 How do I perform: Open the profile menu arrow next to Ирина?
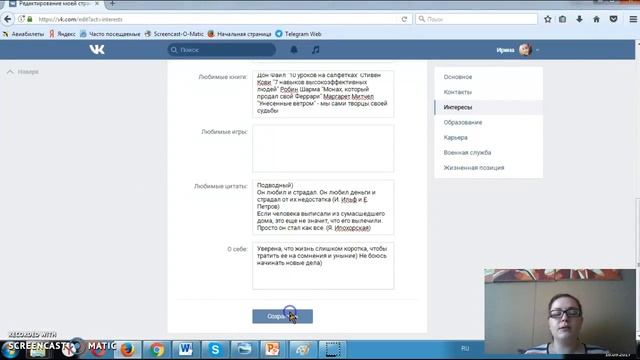point(538,50)
